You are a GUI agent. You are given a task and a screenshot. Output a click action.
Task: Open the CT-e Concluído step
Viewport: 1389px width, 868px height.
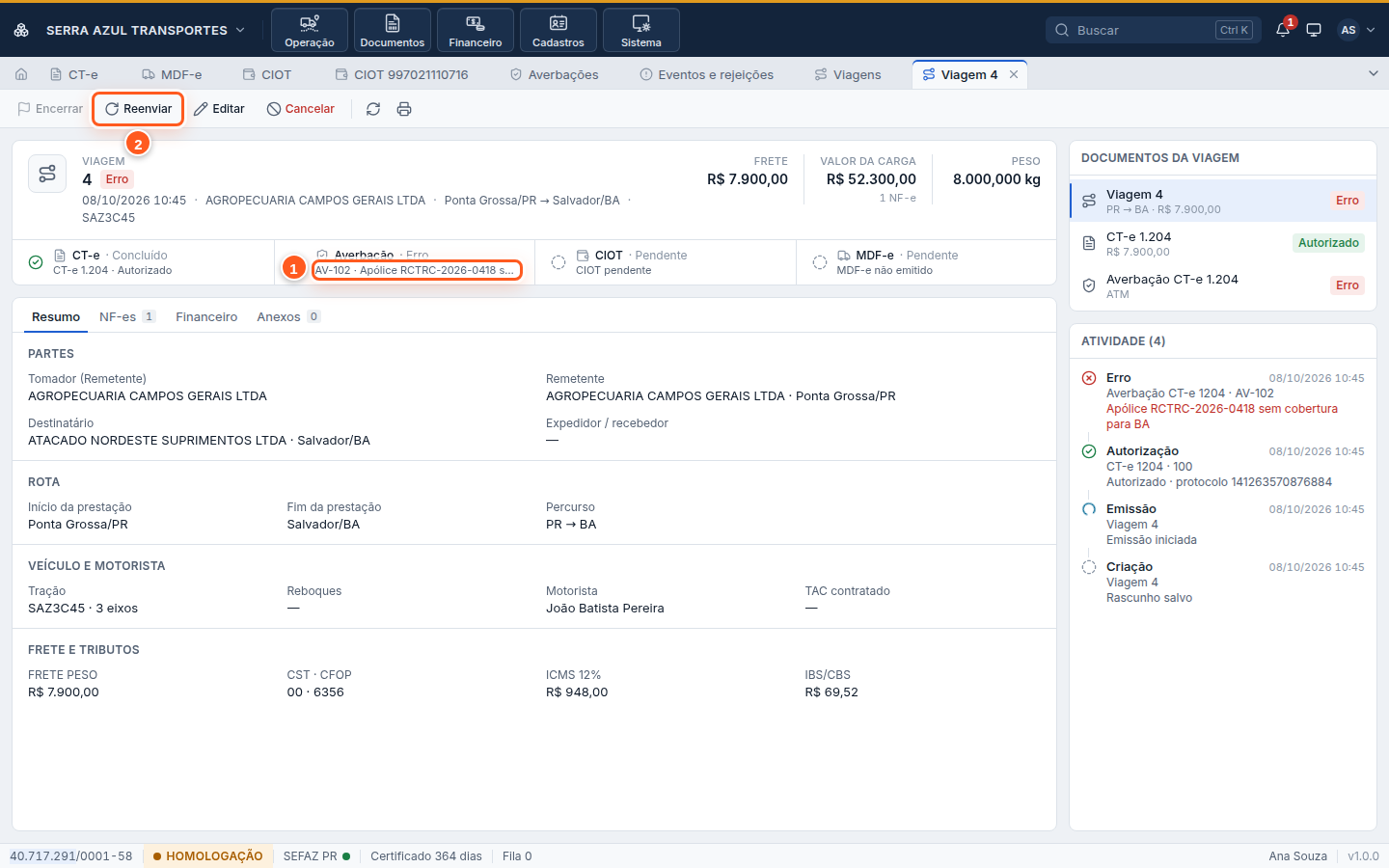tap(144, 262)
